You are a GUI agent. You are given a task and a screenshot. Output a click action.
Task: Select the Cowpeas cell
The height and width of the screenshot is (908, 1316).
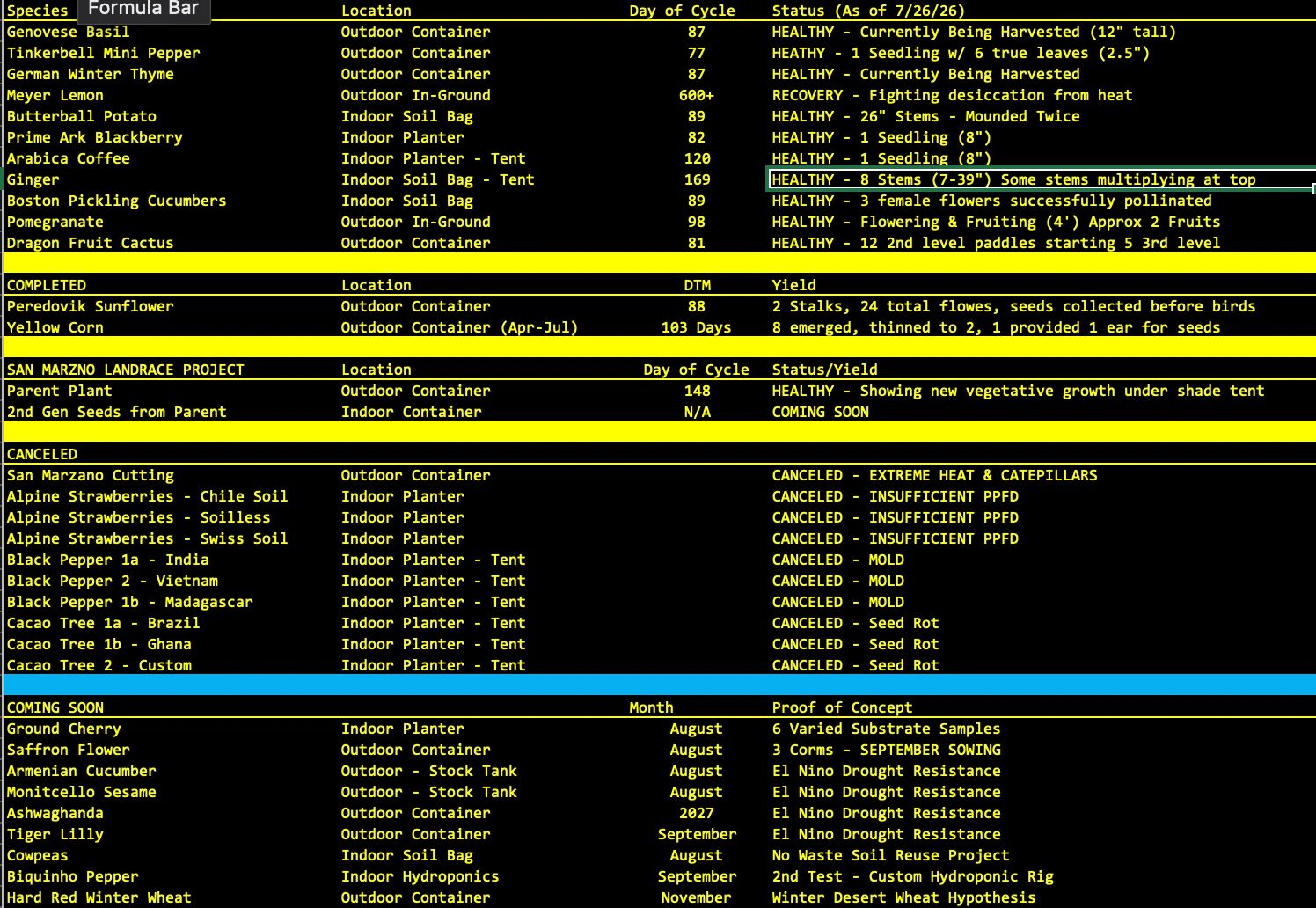(x=37, y=855)
